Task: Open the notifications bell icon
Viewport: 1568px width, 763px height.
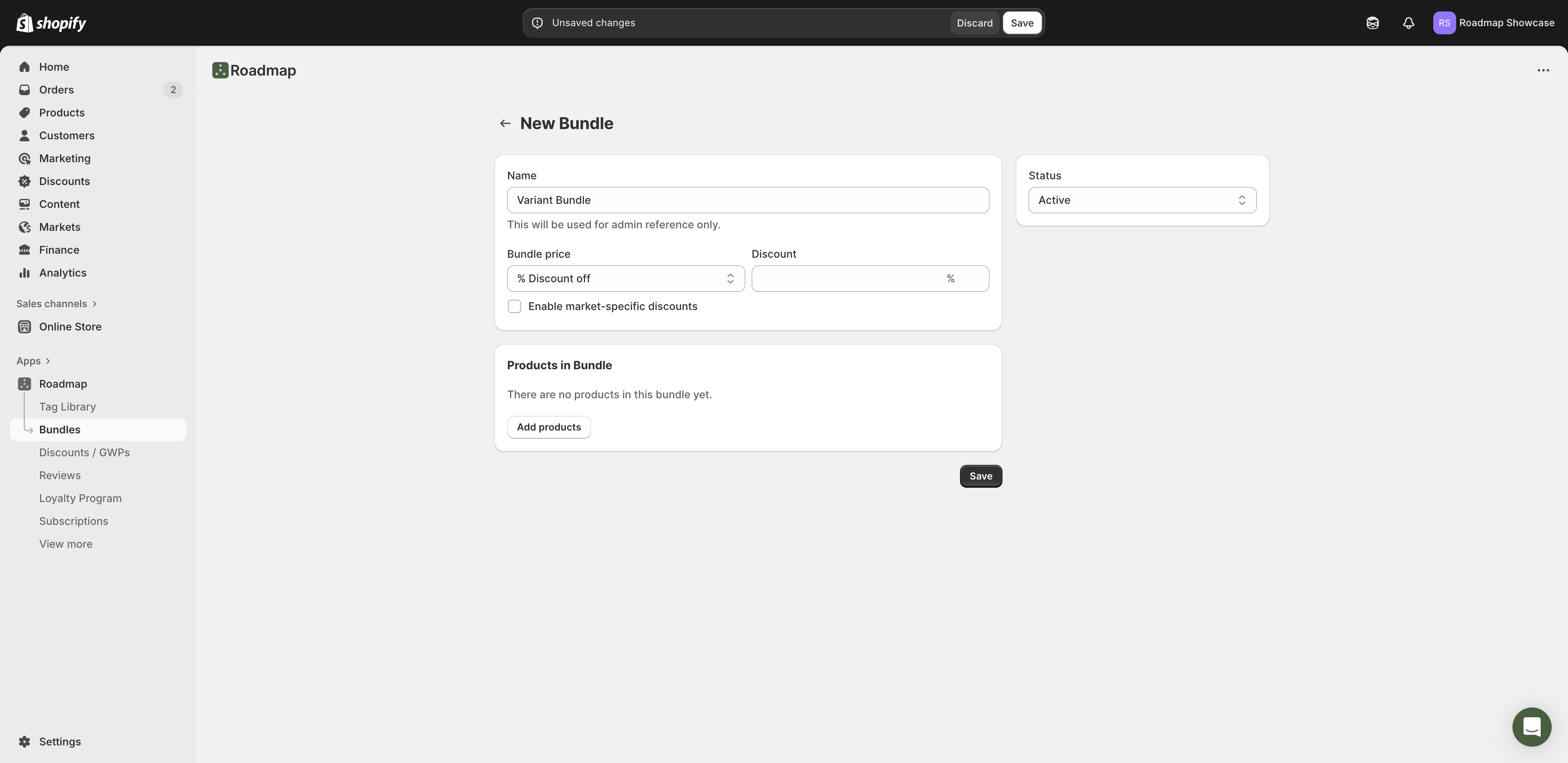Action: (x=1408, y=23)
